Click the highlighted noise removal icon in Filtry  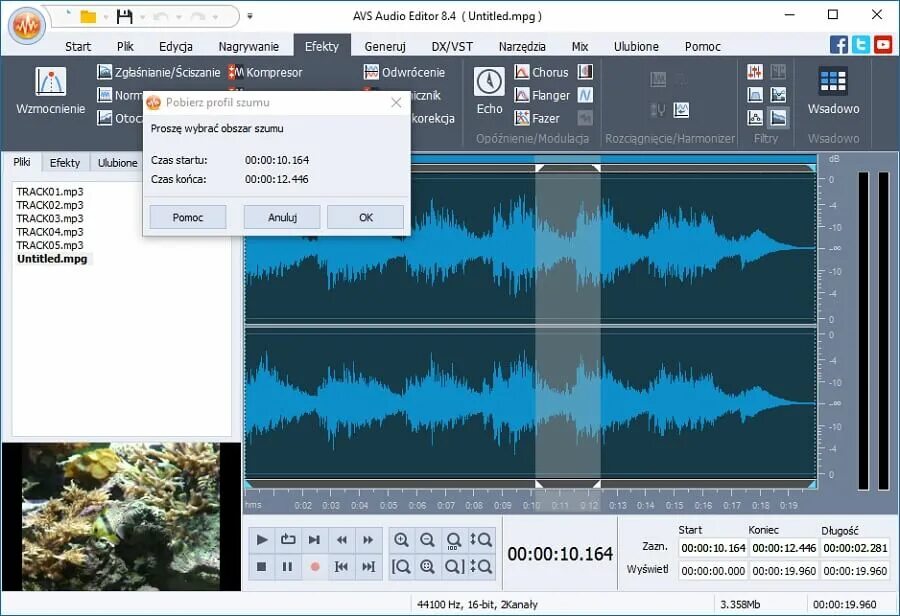pyautogui.click(x=778, y=118)
